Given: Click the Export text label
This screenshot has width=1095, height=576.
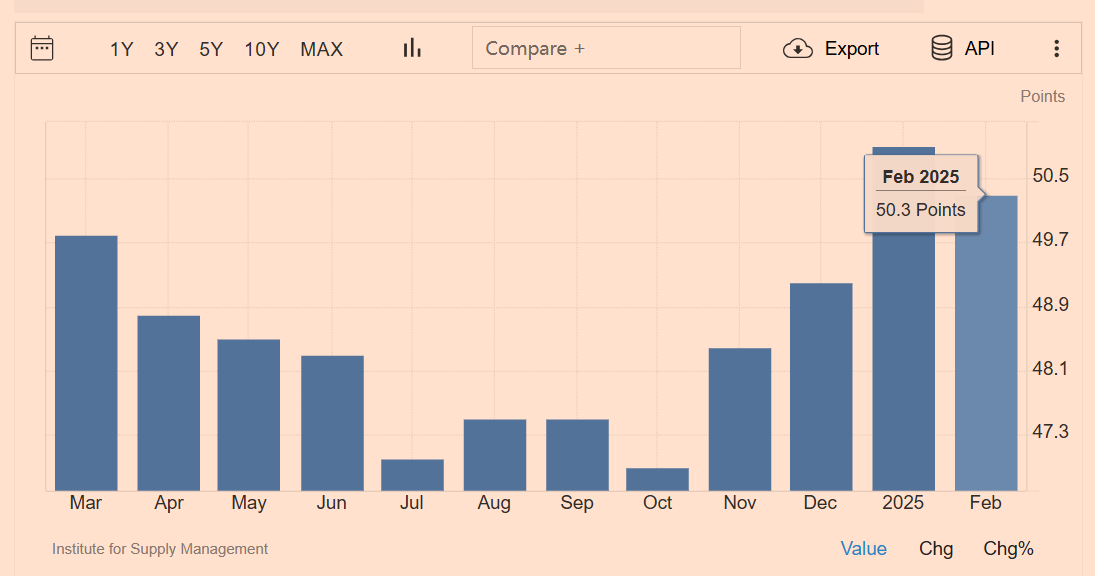Looking at the screenshot, I should [x=851, y=49].
